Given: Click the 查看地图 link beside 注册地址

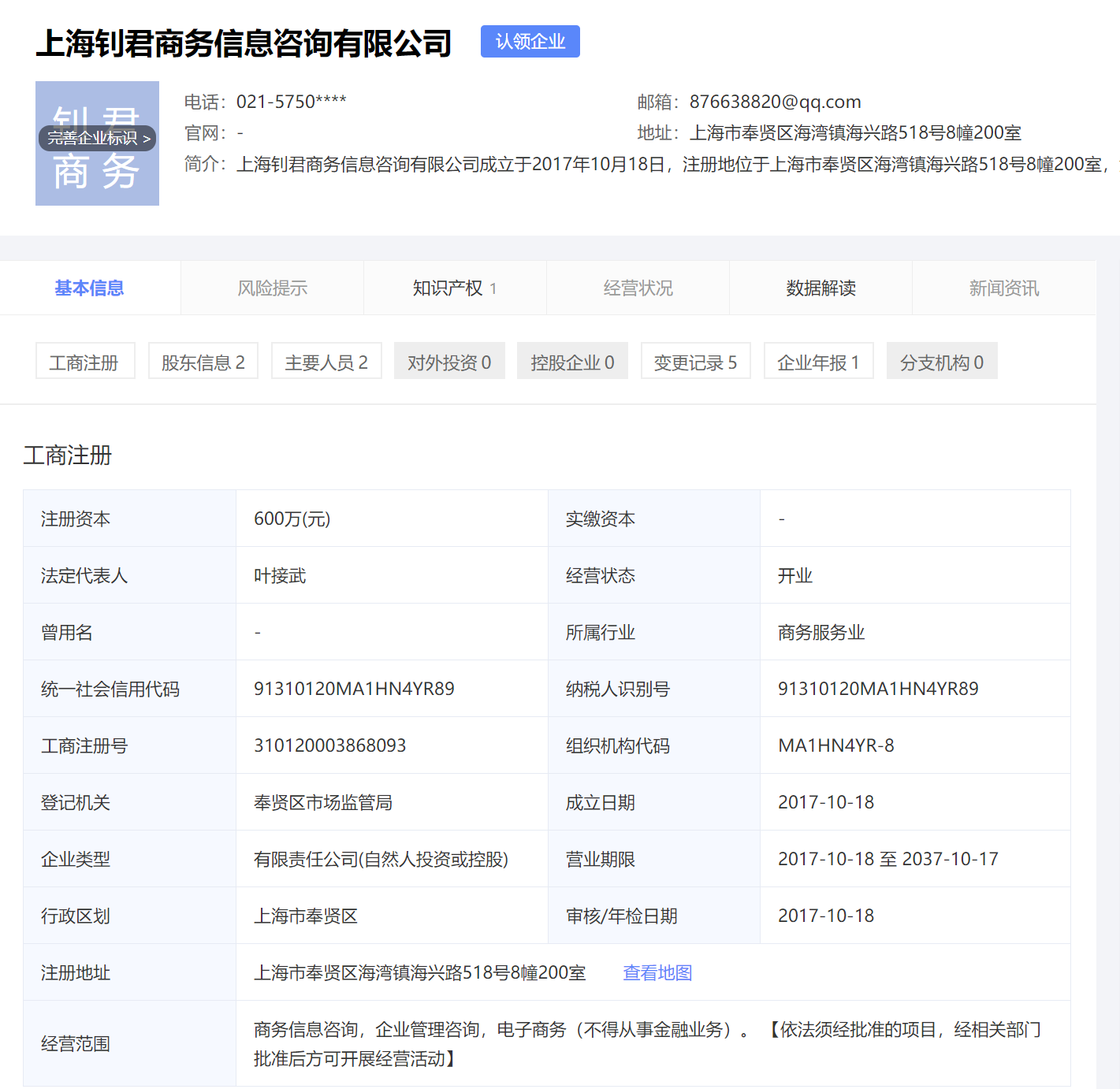Looking at the screenshot, I should click(x=657, y=972).
